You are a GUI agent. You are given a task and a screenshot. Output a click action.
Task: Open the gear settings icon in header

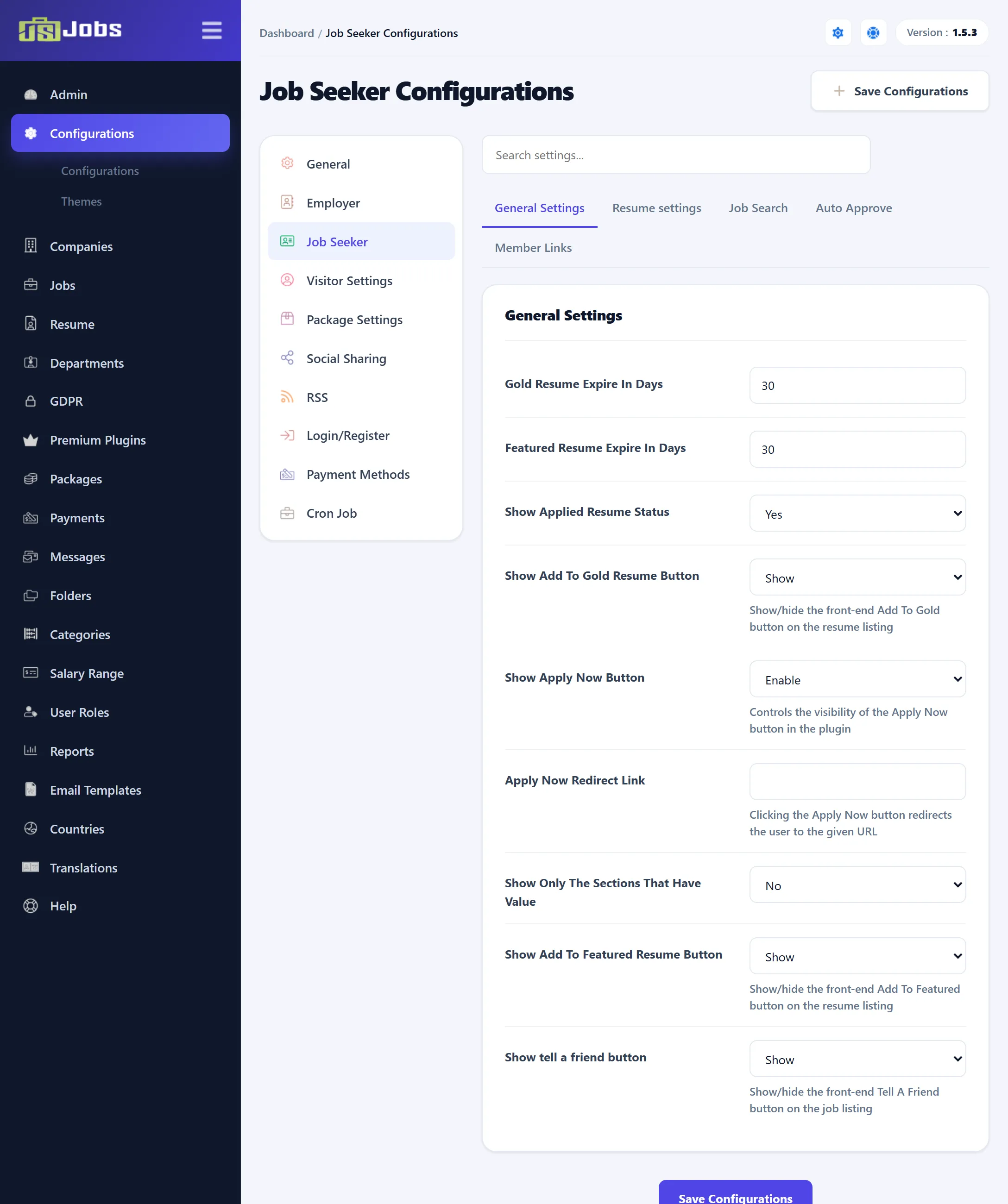[838, 33]
